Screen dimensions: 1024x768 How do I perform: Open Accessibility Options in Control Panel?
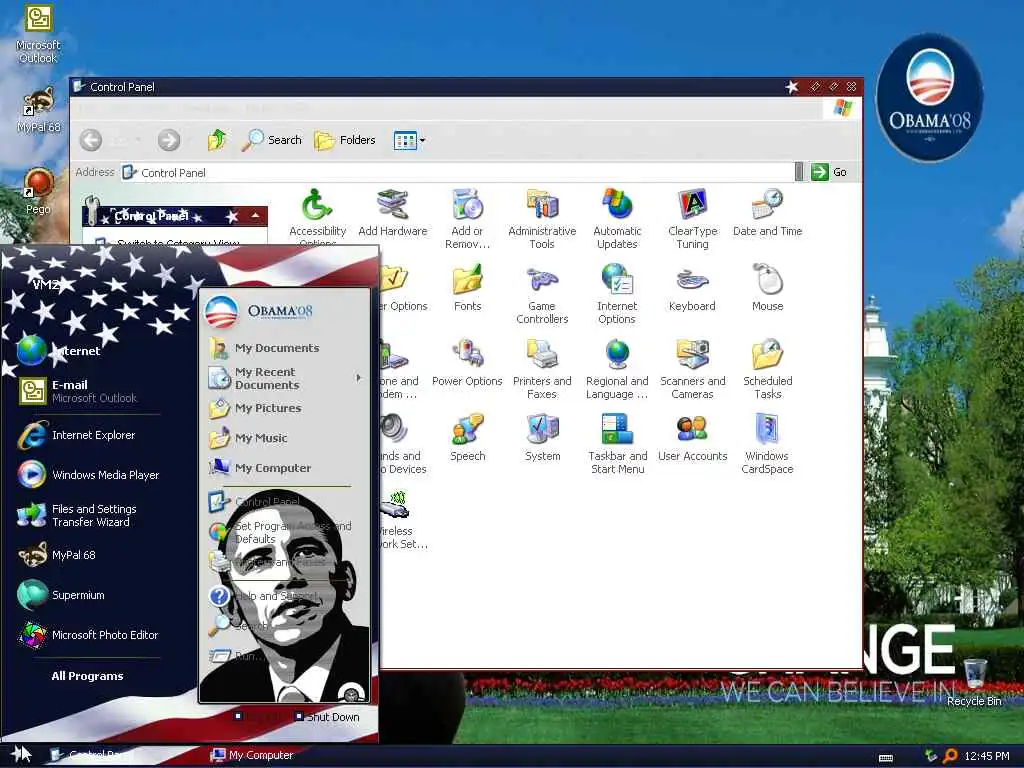pyautogui.click(x=317, y=217)
